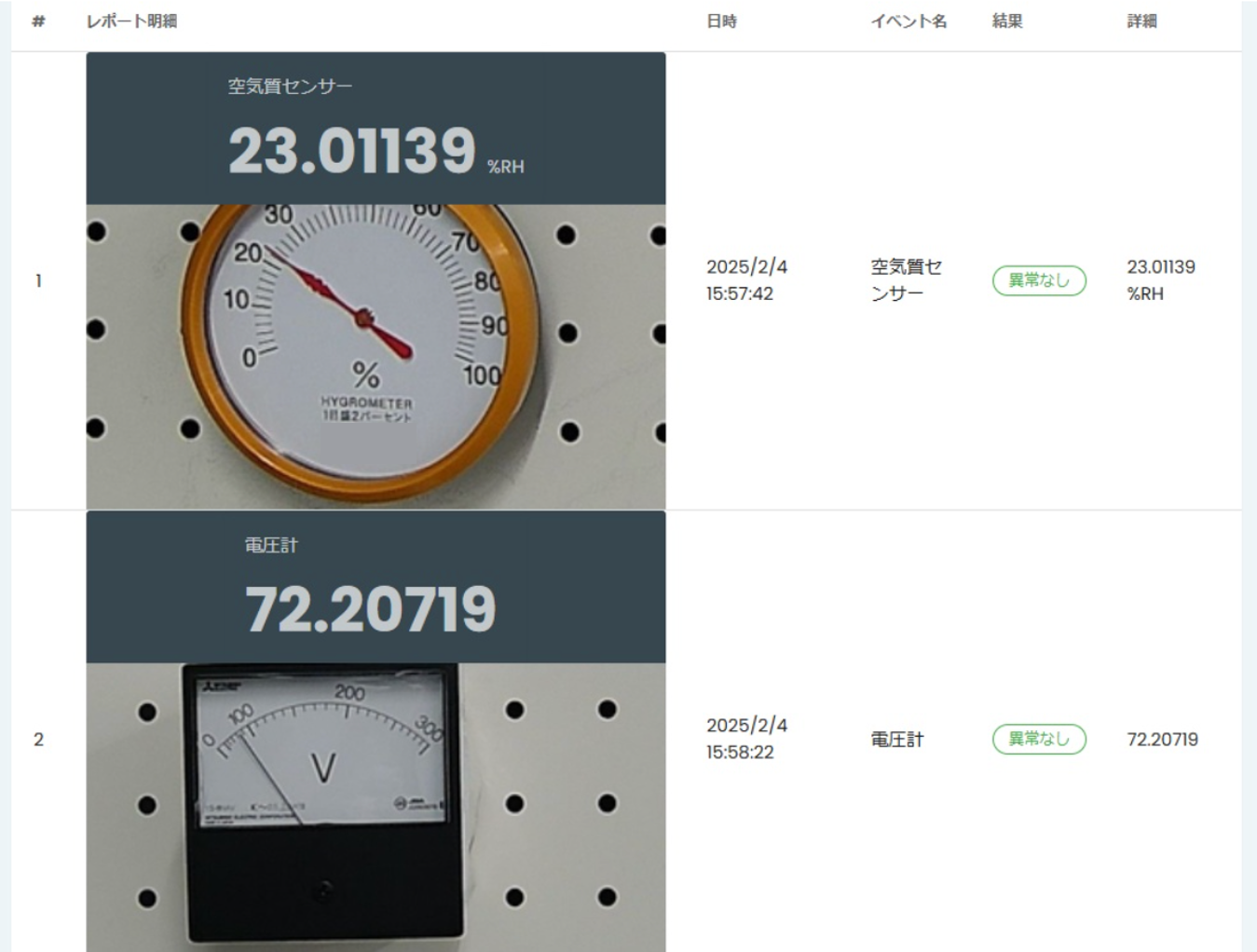Click the 結果 column header
The width and height of the screenshot is (1257, 952).
click(1007, 21)
